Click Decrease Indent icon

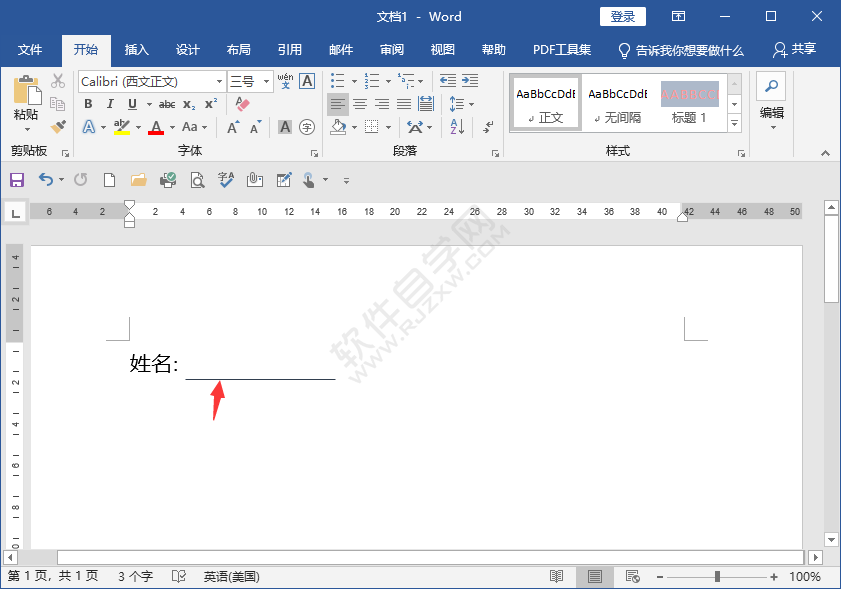coord(448,81)
